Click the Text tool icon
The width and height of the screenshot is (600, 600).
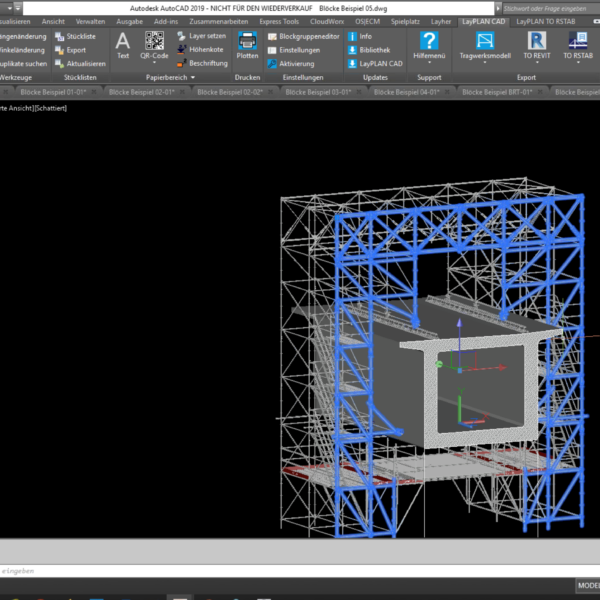pyautogui.click(x=123, y=43)
